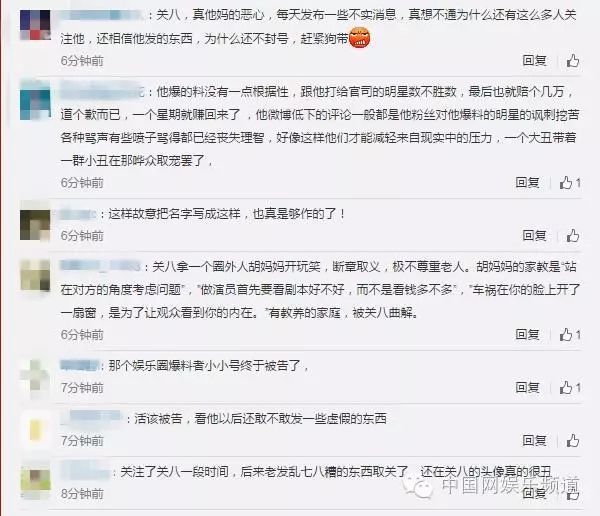
Task: Open avatar beside 这样故意把名字写成这样 comment
Action: (x=35, y=225)
